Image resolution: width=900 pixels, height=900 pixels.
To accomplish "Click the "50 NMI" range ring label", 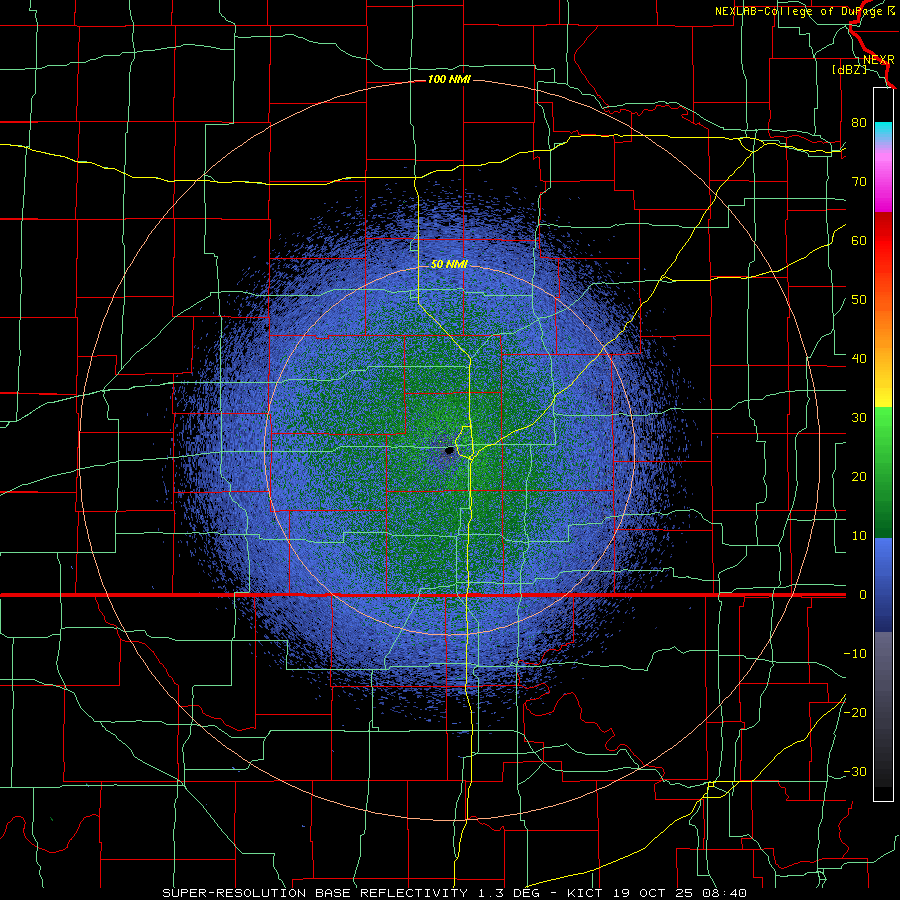I will (449, 264).
